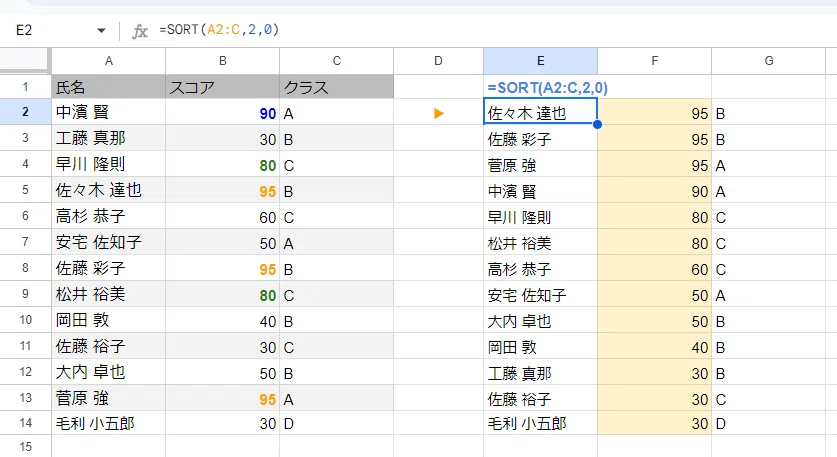Viewport: 837px width, 457px height.
Task: Click cell A9 with 松井 裕美
Action: [x=108, y=294]
